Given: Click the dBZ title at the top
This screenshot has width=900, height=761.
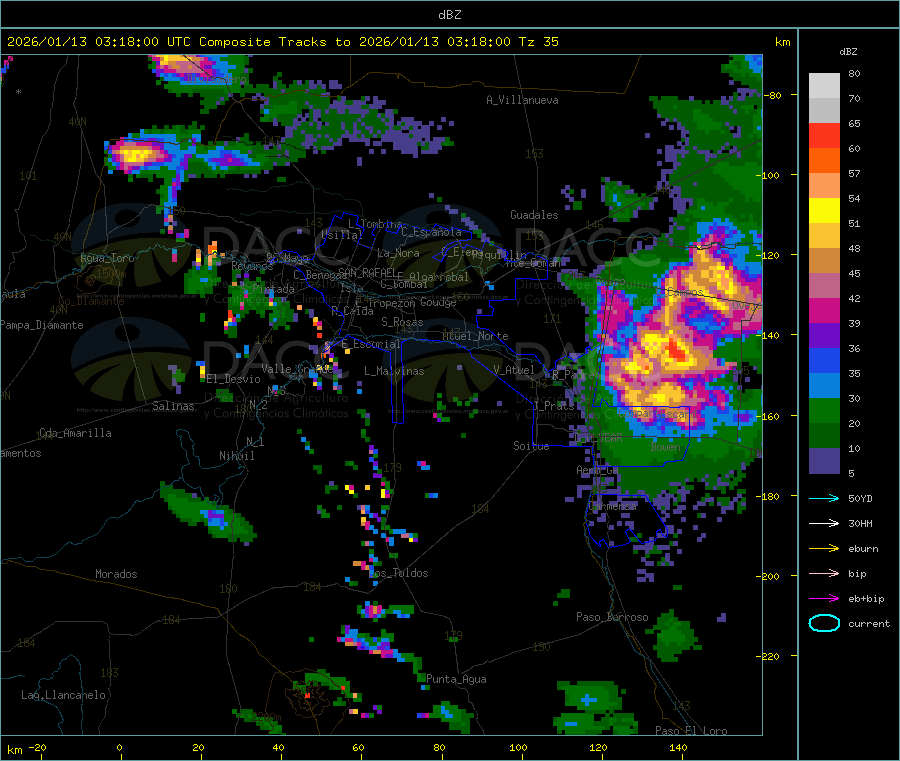Looking at the screenshot, I should (449, 14).
